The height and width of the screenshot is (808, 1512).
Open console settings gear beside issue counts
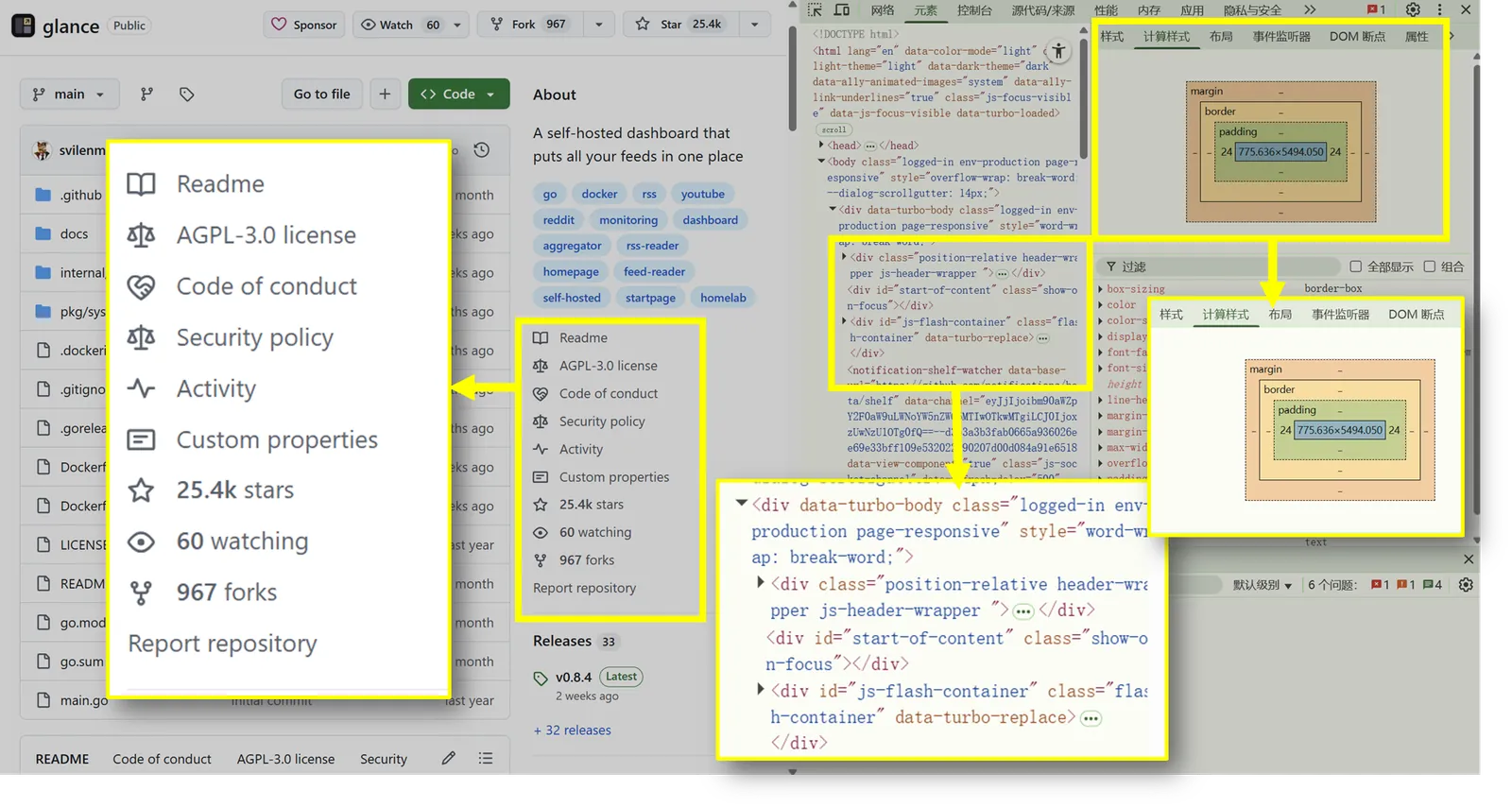[1466, 585]
